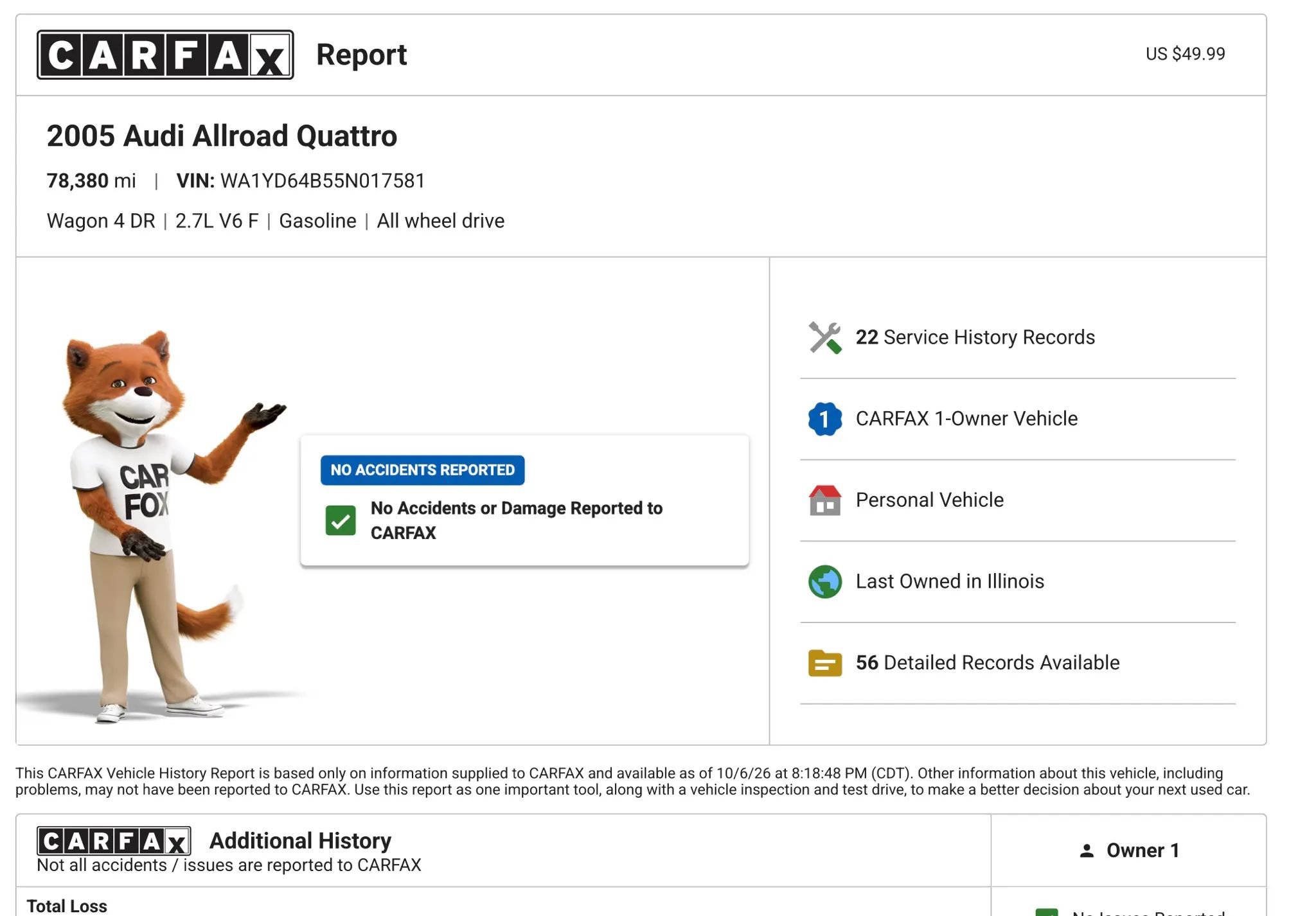Click the green checkmark for no accidents
Image resolution: width=1316 pixels, height=916 pixels.
coord(341,520)
